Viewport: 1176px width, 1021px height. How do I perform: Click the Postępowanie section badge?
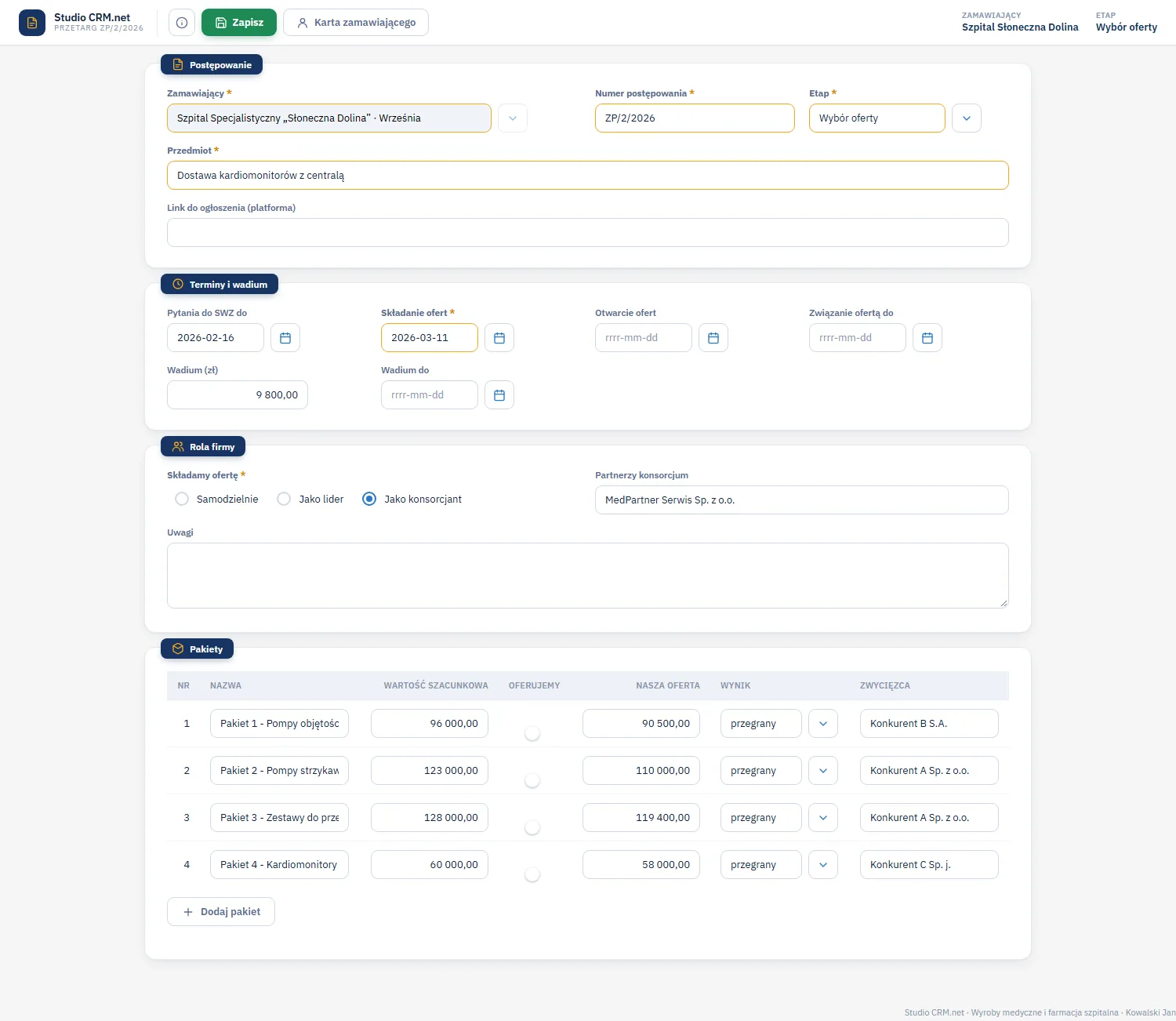click(x=212, y=65)
